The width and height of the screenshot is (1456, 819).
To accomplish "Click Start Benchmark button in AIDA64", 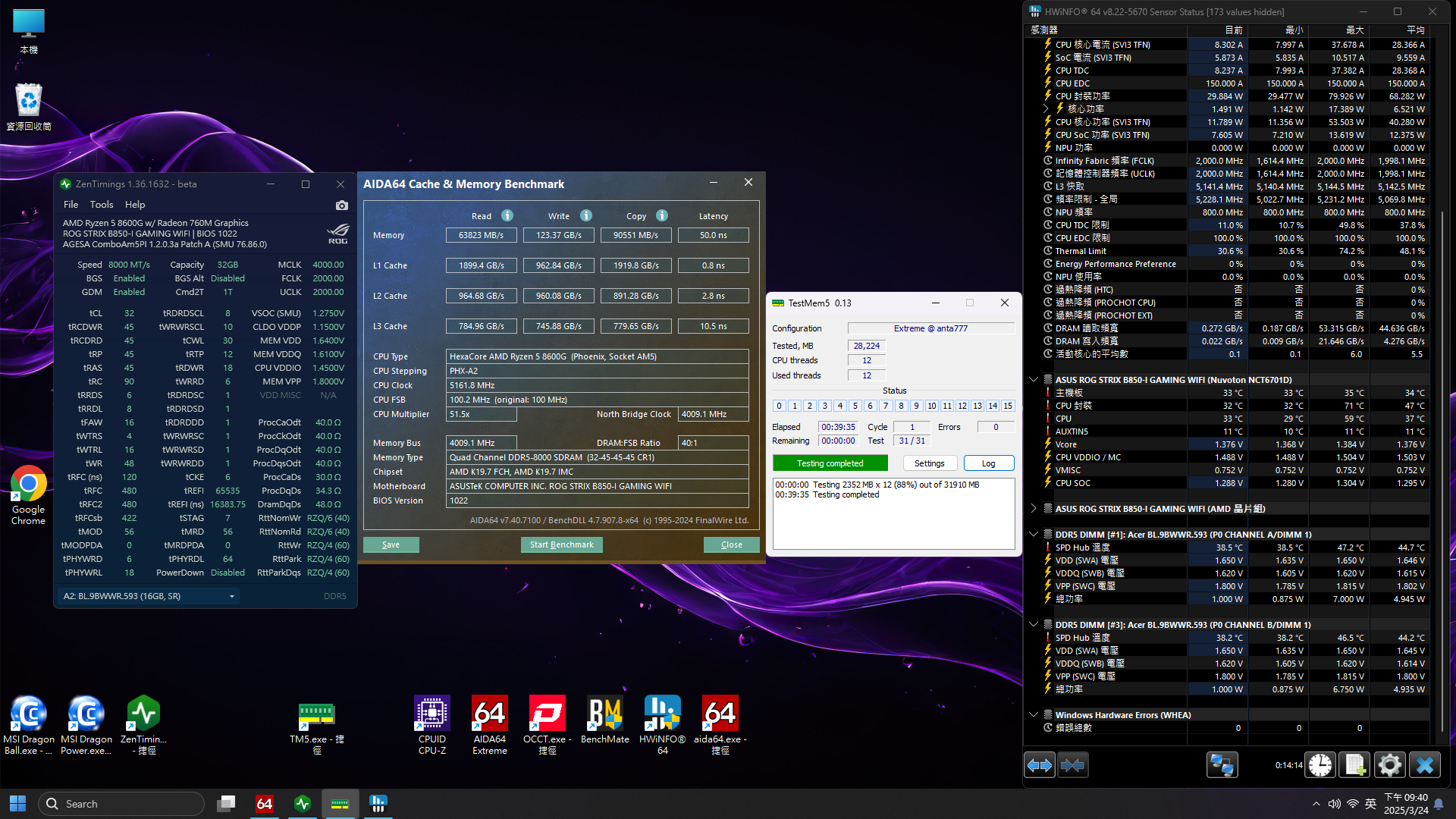I will tap(561, 544).
